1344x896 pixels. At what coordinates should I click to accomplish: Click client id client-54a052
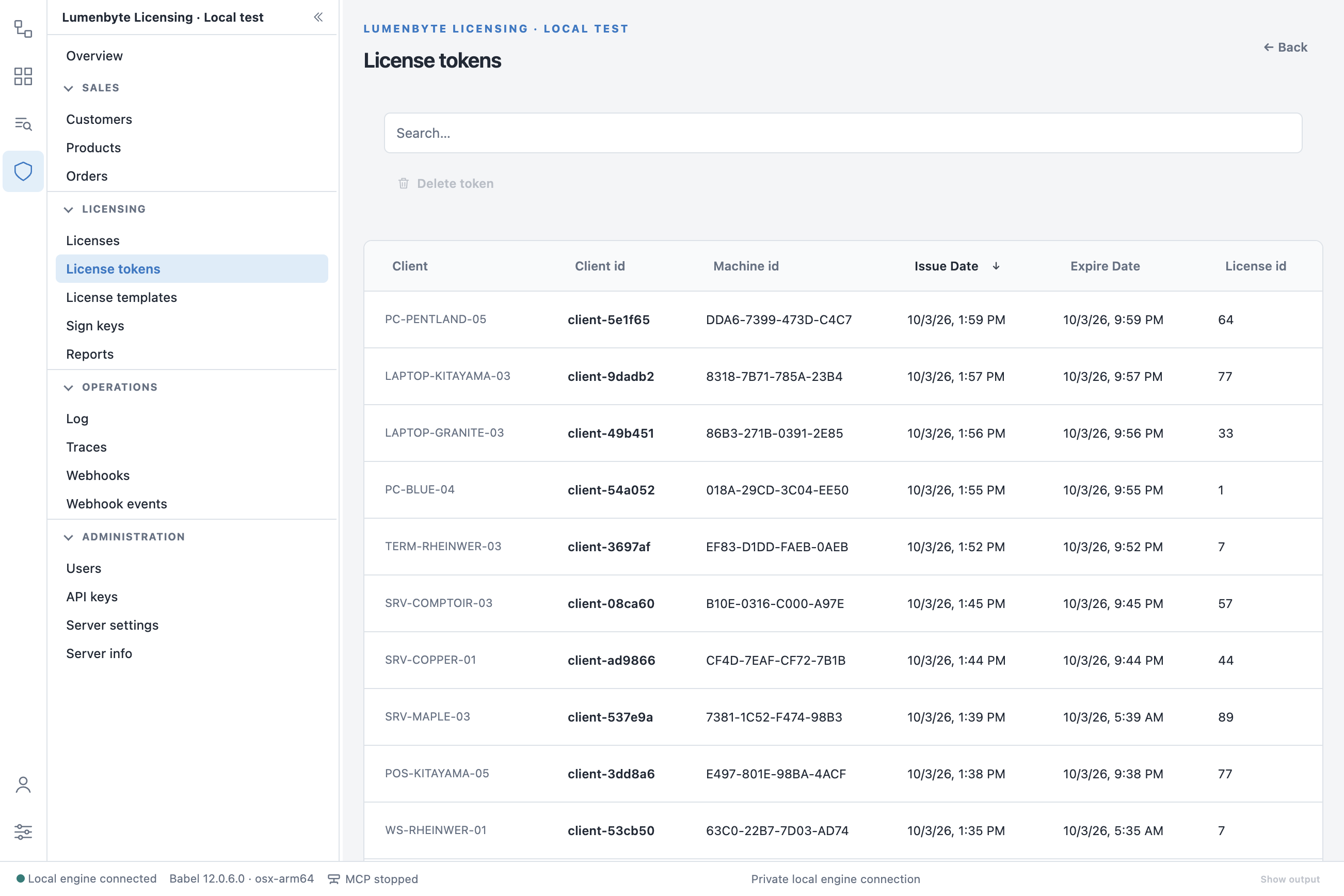click(x=611, y=490)
